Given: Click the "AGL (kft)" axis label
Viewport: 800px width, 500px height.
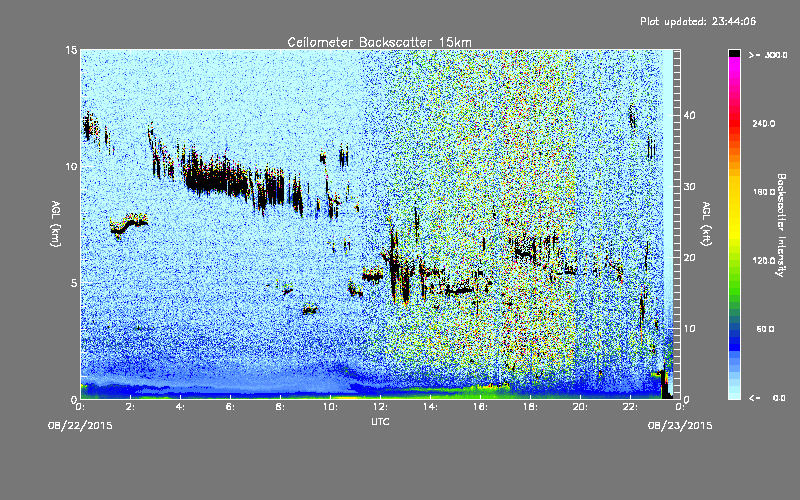Looking at the screenshot, I should pyautogui.click(x=706, y=223).
